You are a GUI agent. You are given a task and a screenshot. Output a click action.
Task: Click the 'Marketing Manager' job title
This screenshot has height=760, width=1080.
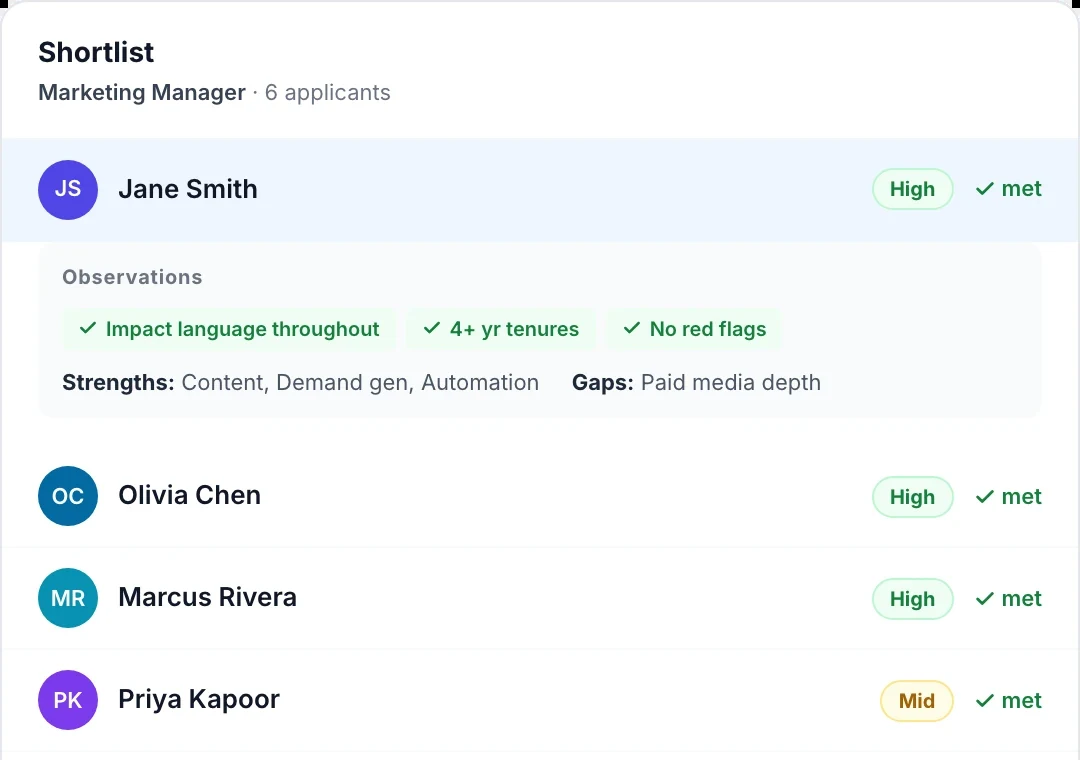[x=142, y=92]
